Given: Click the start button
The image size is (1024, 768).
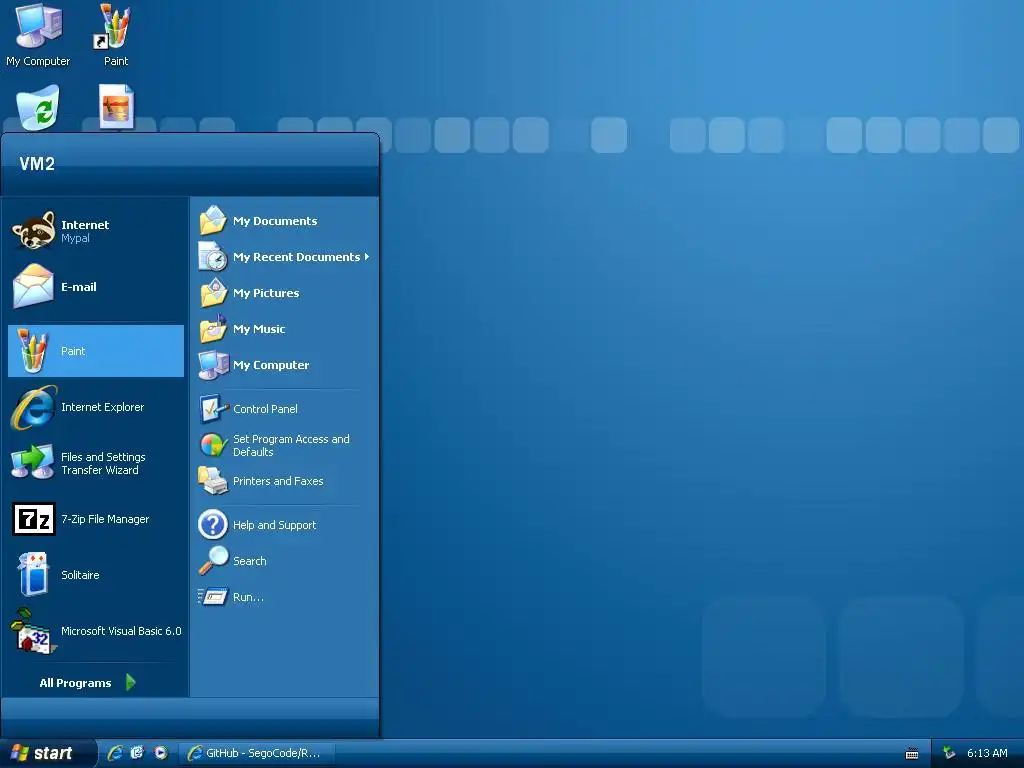Looking at the screenshot, I should click(x=47, y=753).
